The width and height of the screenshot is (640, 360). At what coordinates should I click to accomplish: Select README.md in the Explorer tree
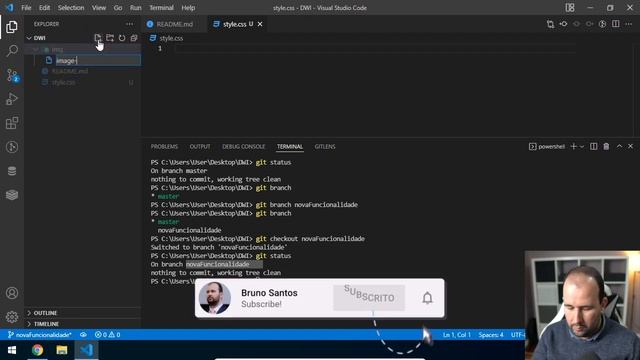pos(70,71)
